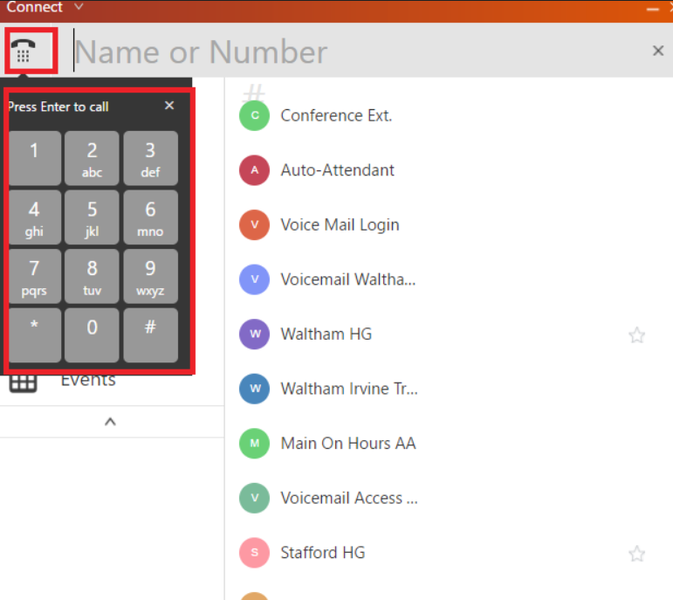Close the dialpad popup
673x600 pixels.
pos(170,106)
